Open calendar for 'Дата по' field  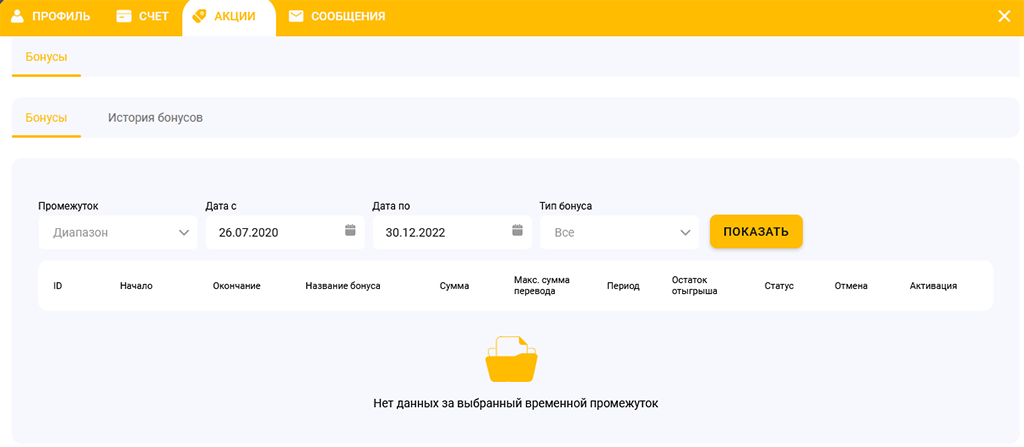coord(517,231)
